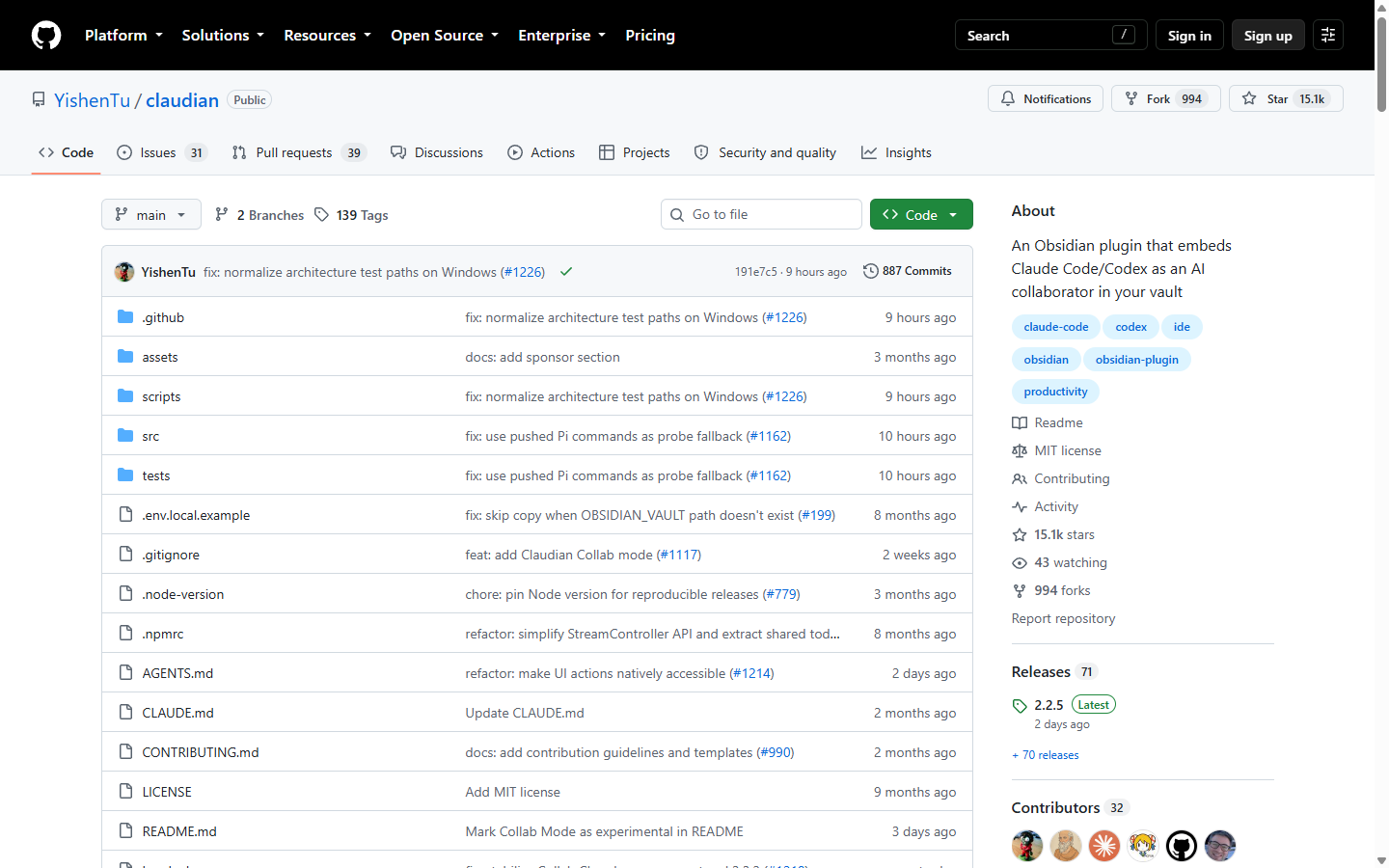The width and height of the screenshot is (1389, 868).
Task: Open the Actions tab
Action: pos(541,152)
